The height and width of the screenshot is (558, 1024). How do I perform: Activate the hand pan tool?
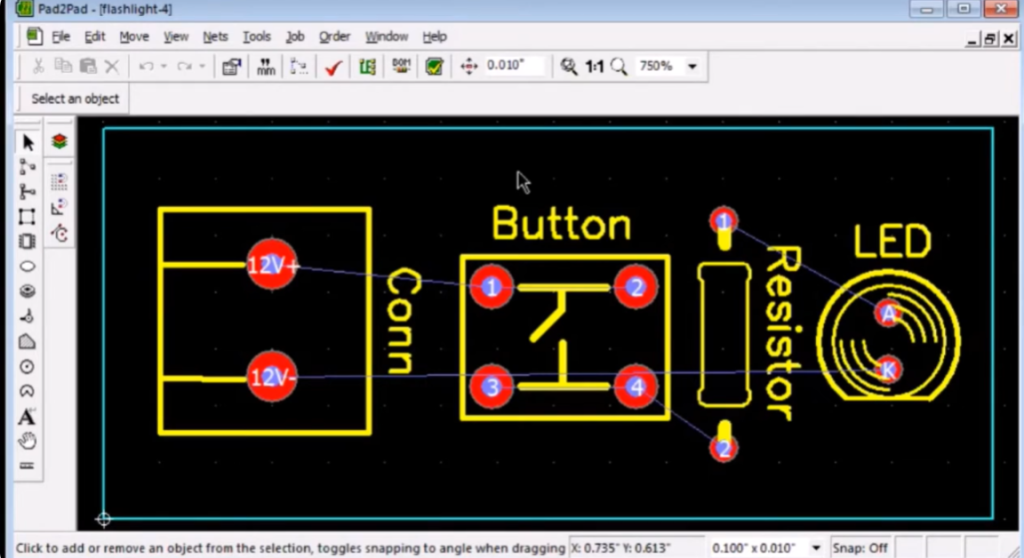point(27,441)
